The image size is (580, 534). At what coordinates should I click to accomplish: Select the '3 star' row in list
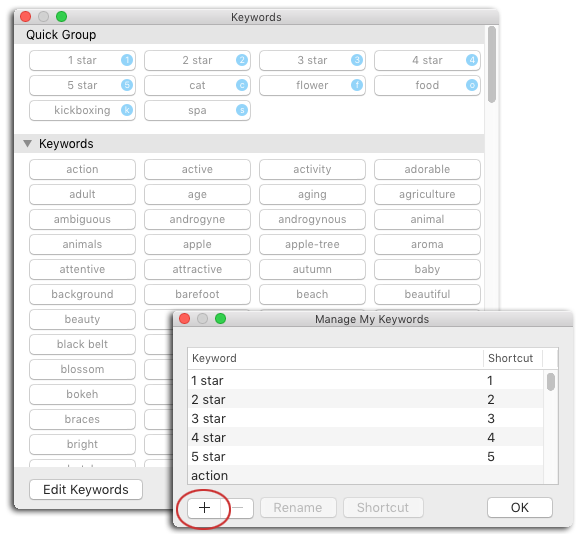(x=365, y=419)
